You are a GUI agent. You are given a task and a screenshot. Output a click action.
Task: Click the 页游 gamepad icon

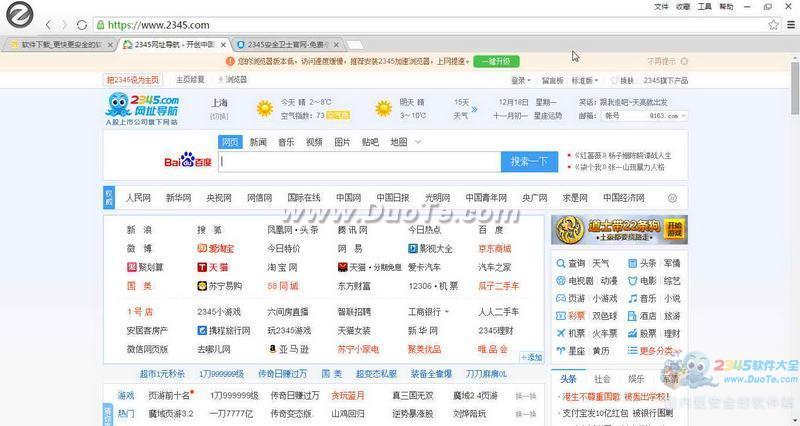(561, 298)
